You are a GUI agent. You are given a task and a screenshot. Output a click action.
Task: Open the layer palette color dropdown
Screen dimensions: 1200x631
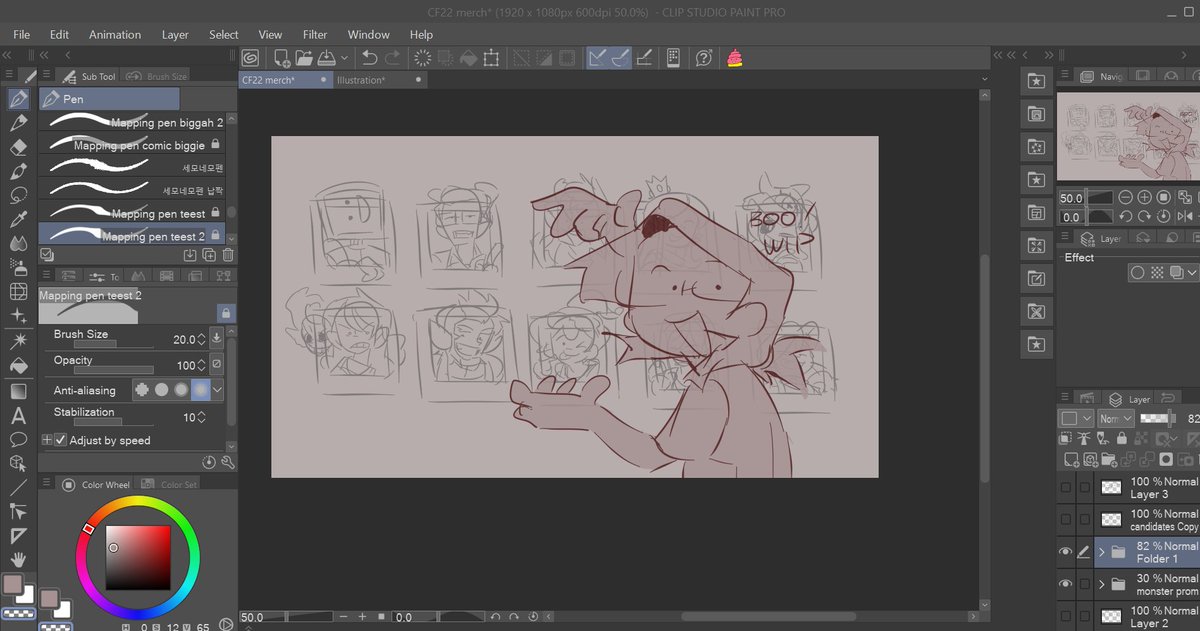coord(1076,418)
